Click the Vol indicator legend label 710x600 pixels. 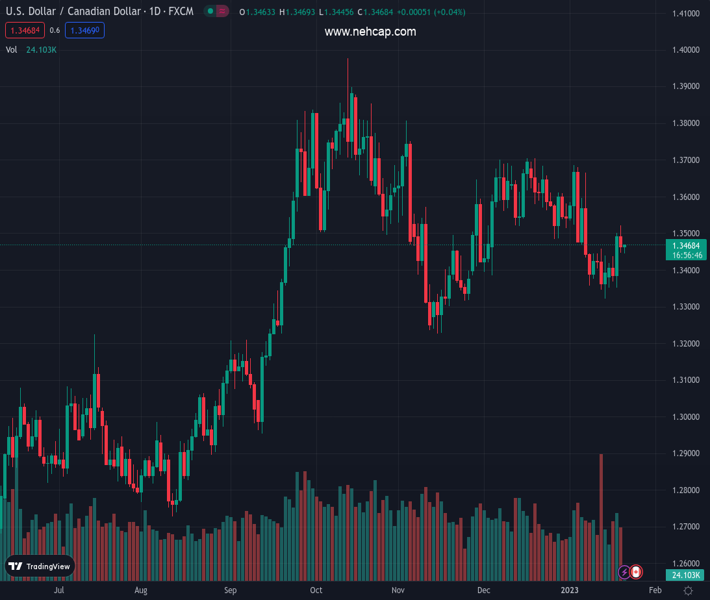tap(12, 49)
